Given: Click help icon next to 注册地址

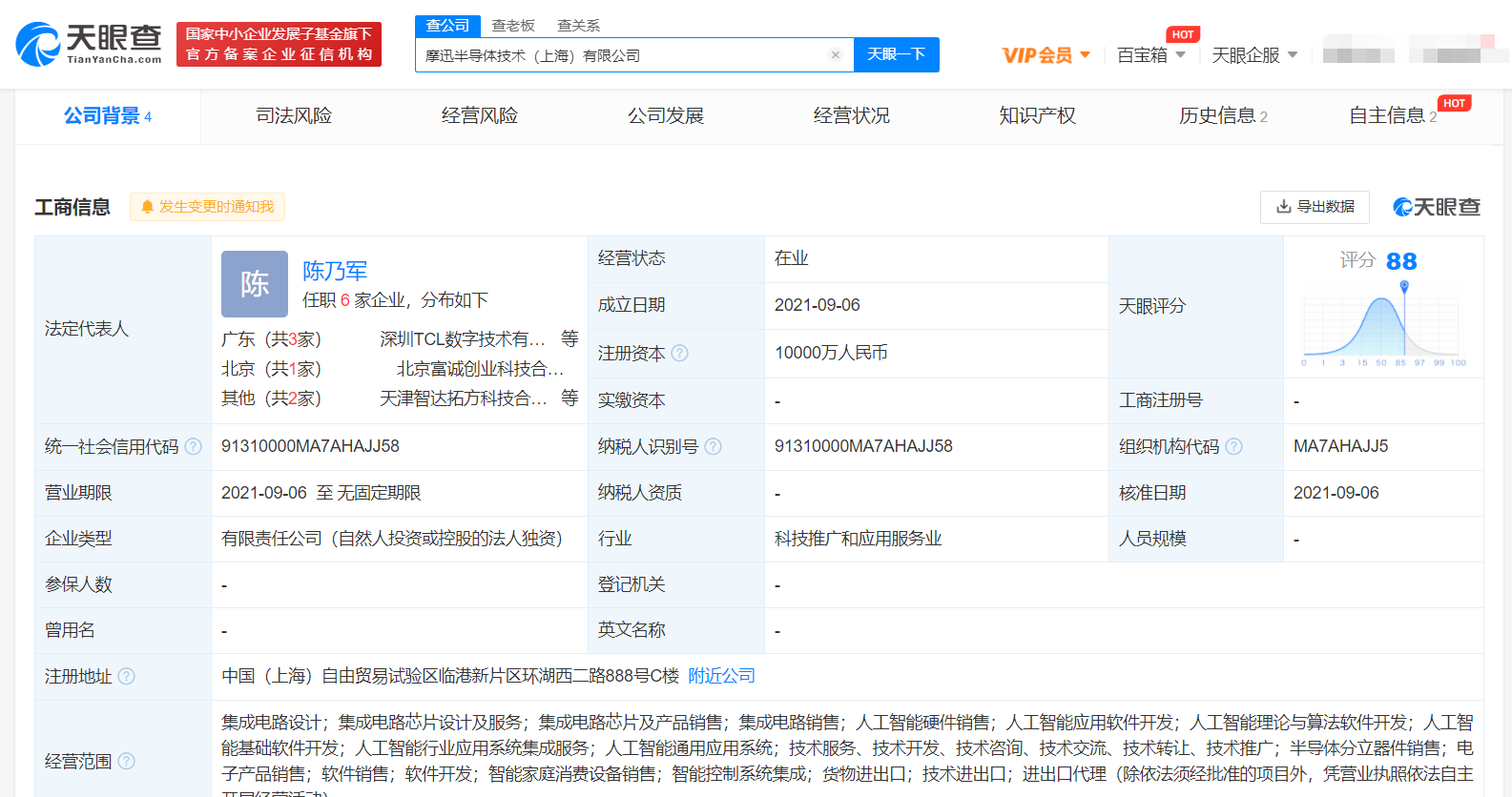Looking at the screenshot, I should pos(126,676).
